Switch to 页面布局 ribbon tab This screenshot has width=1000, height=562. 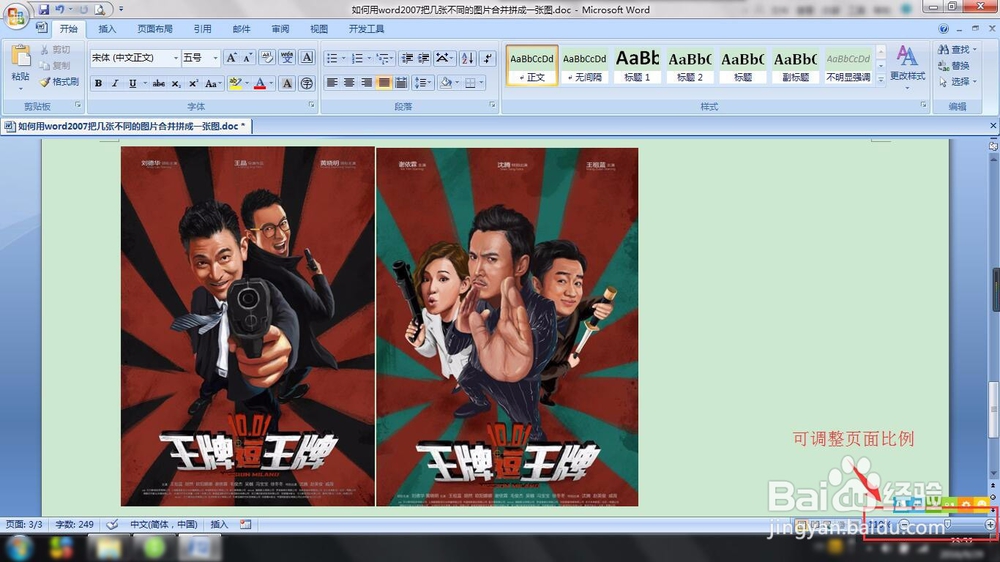coord(155,29)
